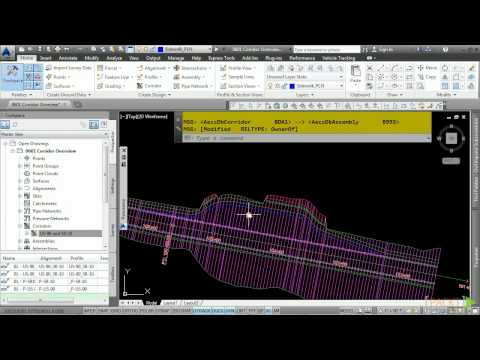Click the Section Views tool icon

(x=223, y=86)
